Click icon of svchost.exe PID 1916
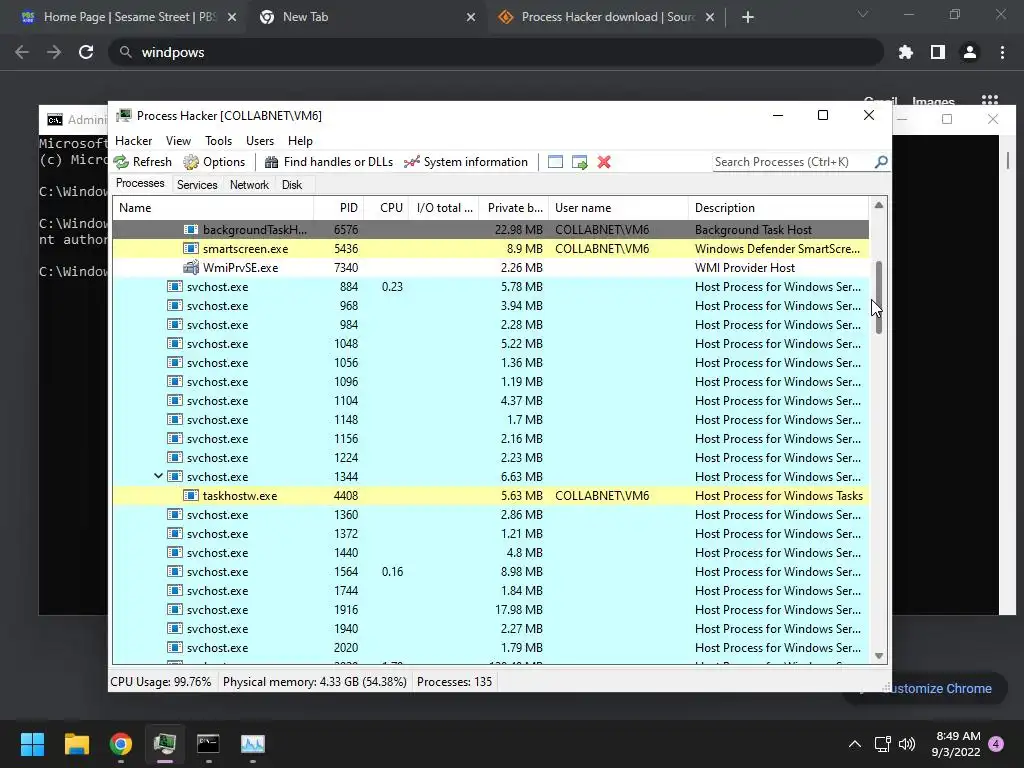Image resolution: width=1024 pixels, height=768 pixels. pyautogui.click(x=174, y=609)
